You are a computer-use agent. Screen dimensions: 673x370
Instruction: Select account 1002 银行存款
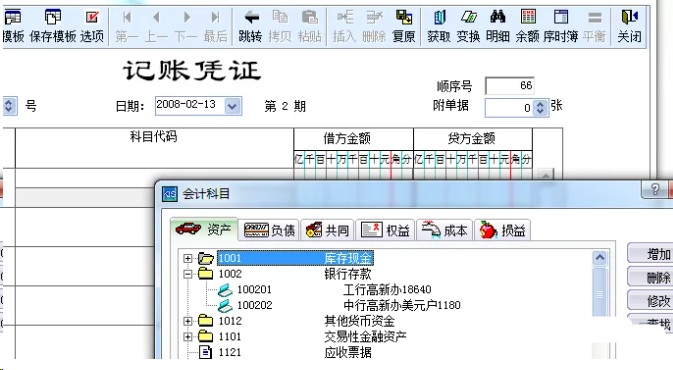pos(295,274)
